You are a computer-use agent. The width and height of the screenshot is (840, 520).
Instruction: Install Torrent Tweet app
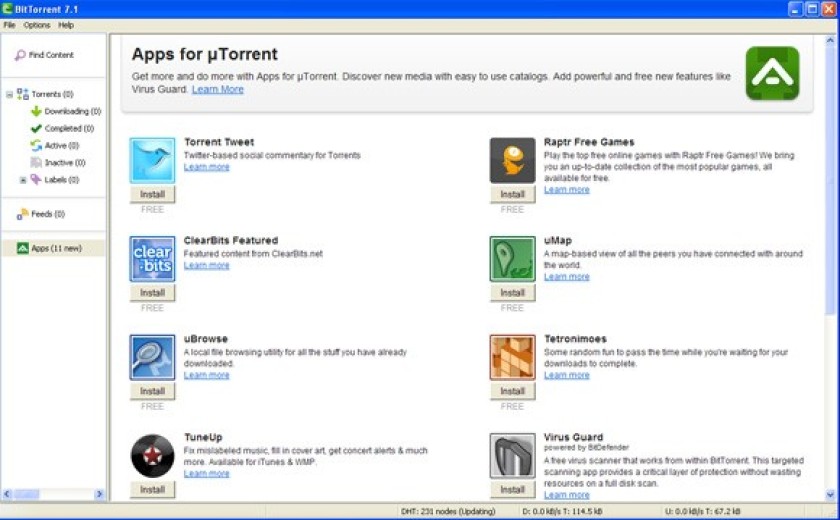[x=152, y=194]
